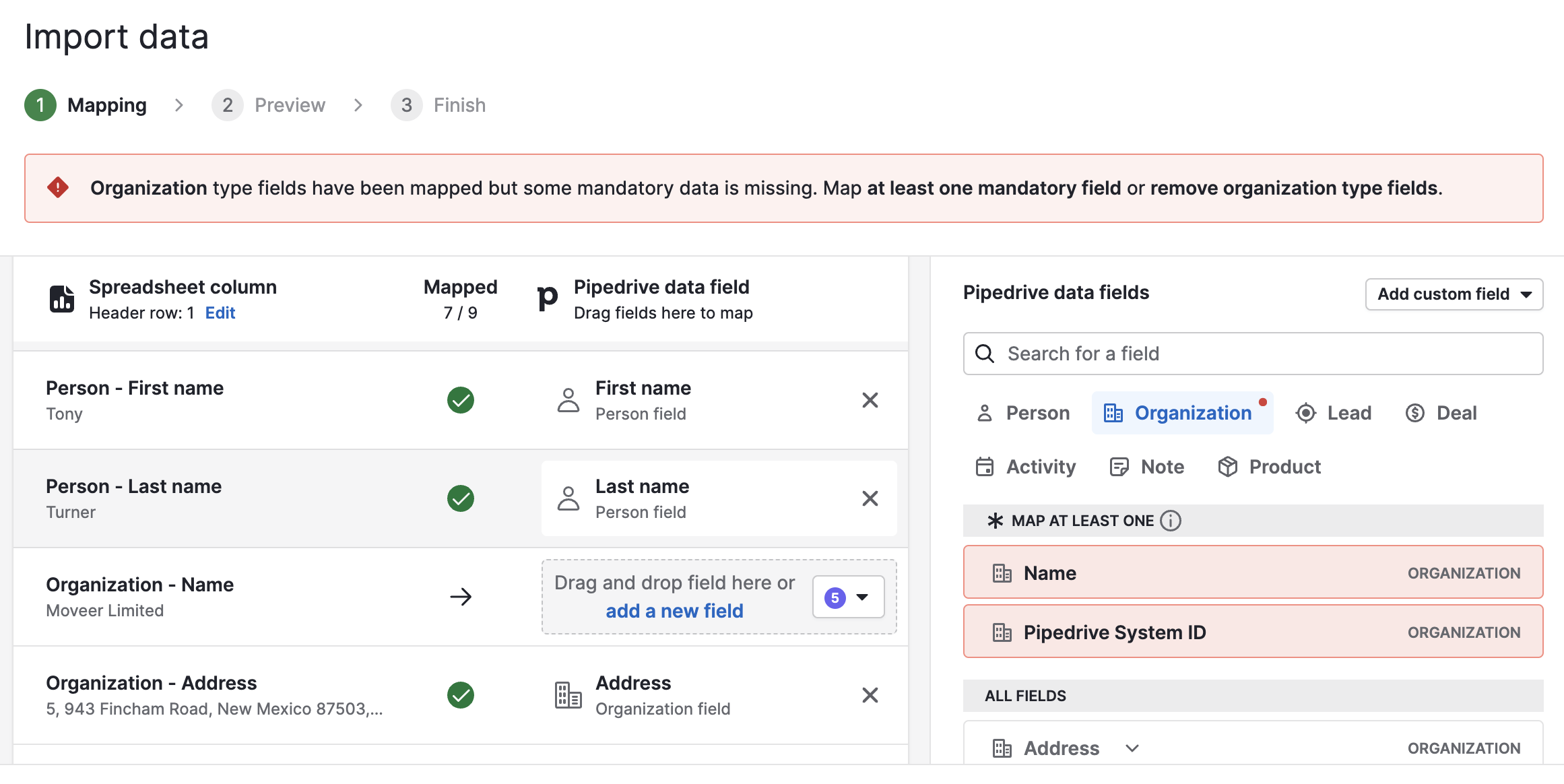
Task: Open the Product fields icon
Action: [1228, 465]
